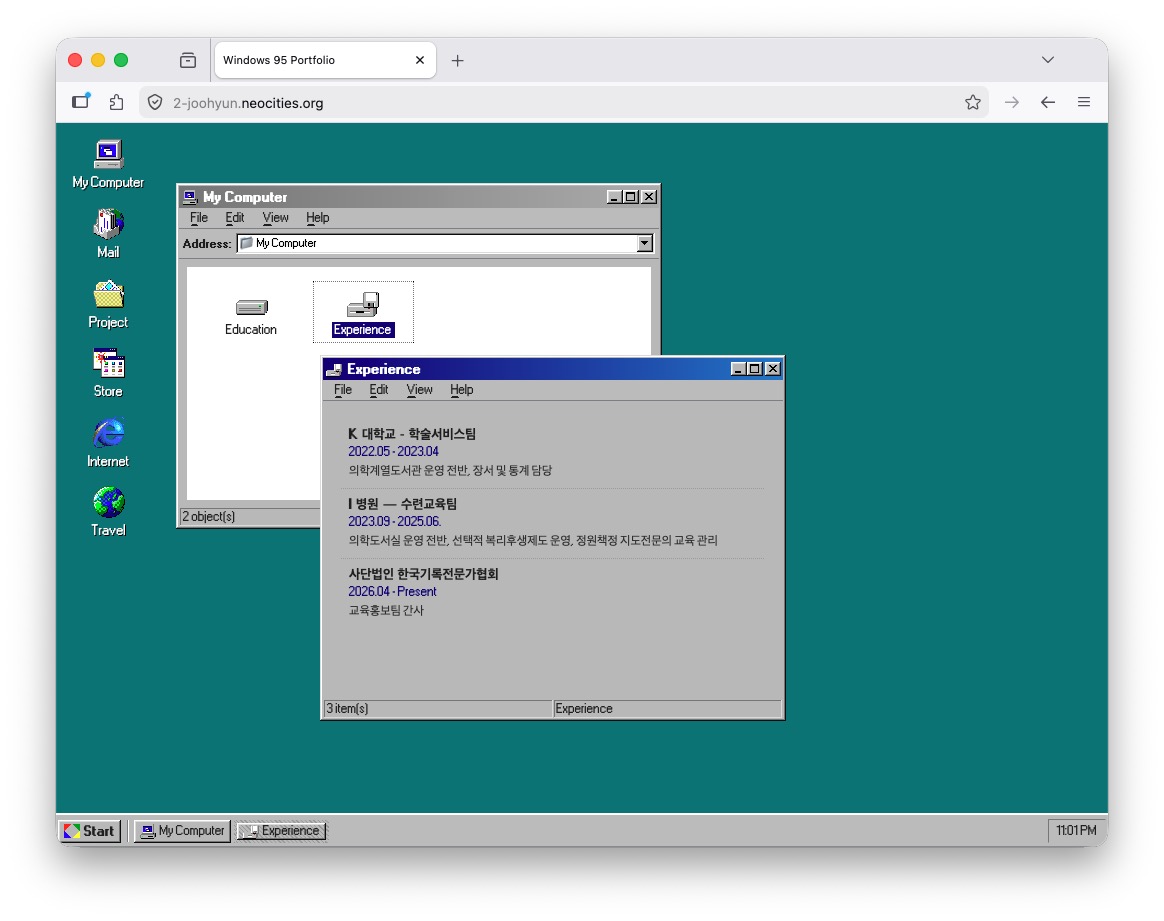This screenshot has height=921, width=1164.
Task: Click the My Computer window title icon
Action: 190,197
